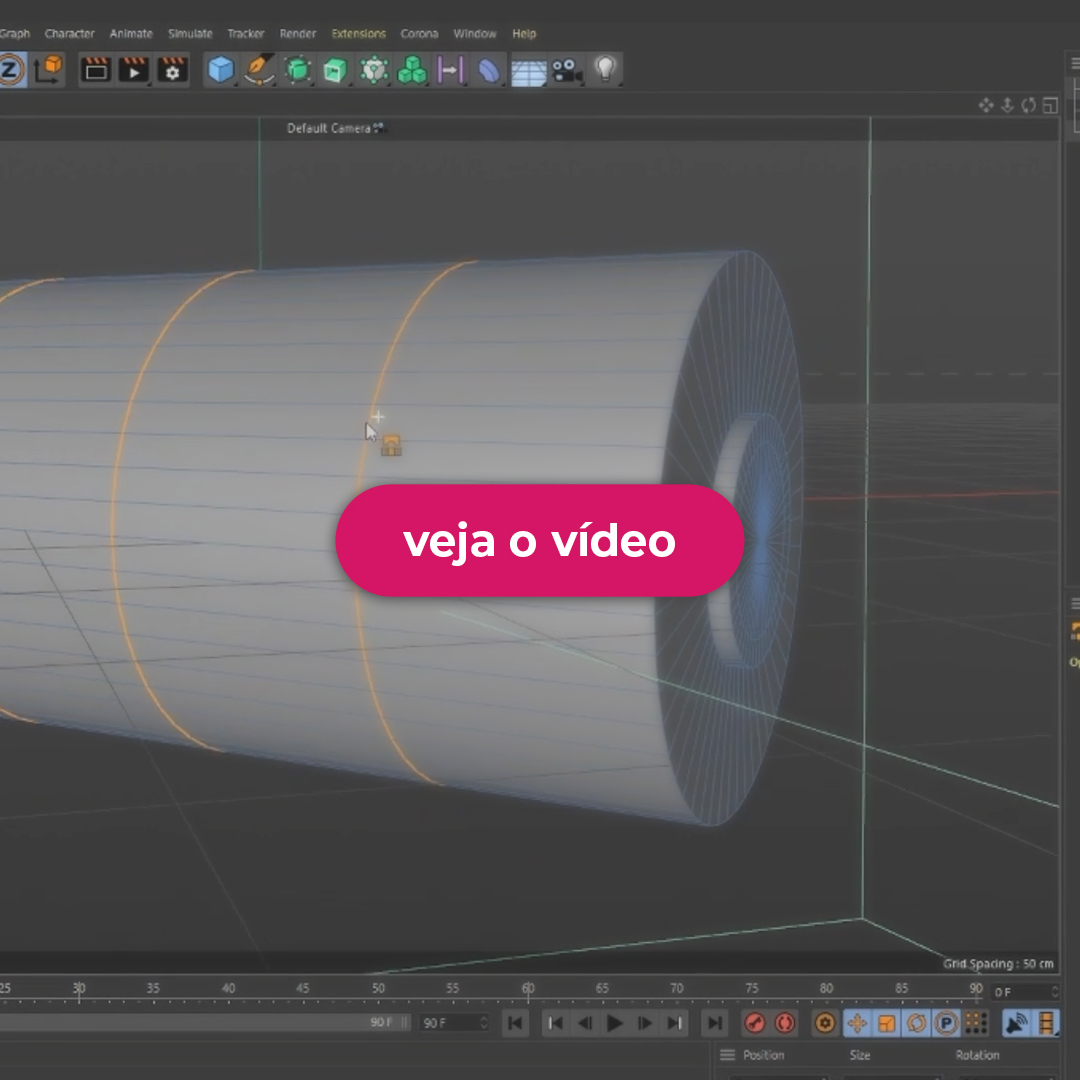The width and height of the screenshot is (1080, 1080).
Task: Click the Floor grid icon
Action: pos(528,71)
